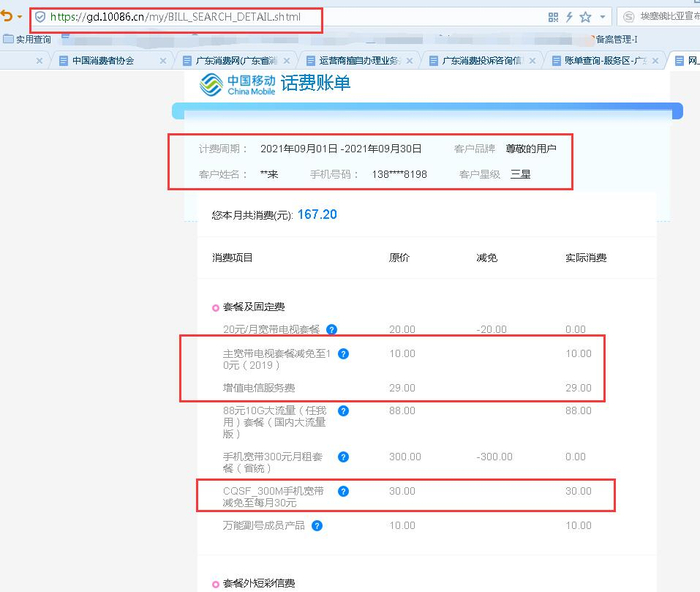Screen dimensions: 700x592
Task: Click help icon for 主宽带电视套餐减免至10元
Action: [343, 354]
